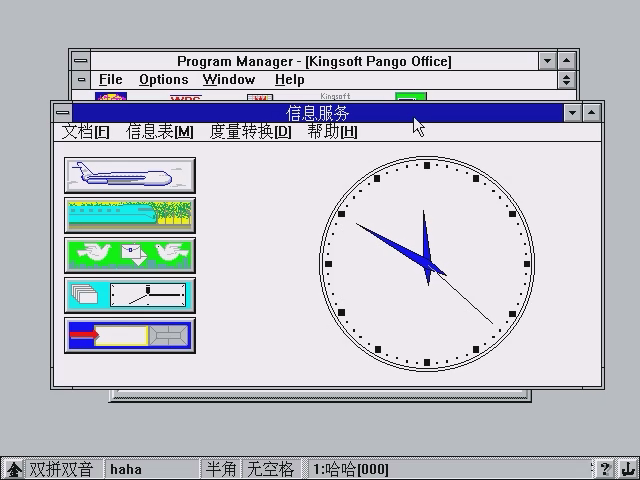The width and height of the screenshot is (640, 480).
Task: Open the train schedule information button
Action: coord(130,215)
